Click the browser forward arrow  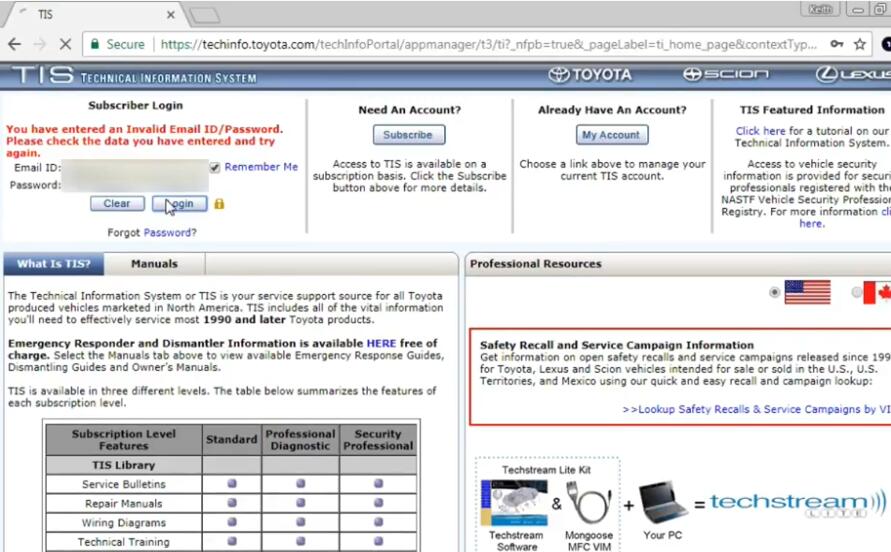click(x=40, y=44)
